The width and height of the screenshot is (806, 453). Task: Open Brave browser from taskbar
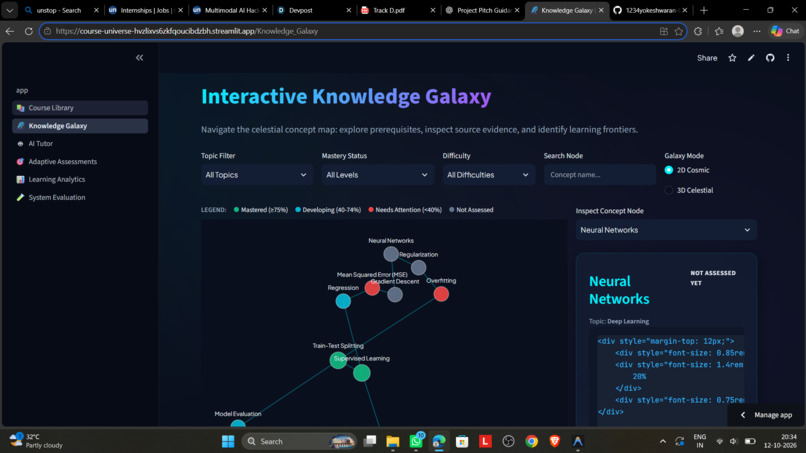(555, 441)
